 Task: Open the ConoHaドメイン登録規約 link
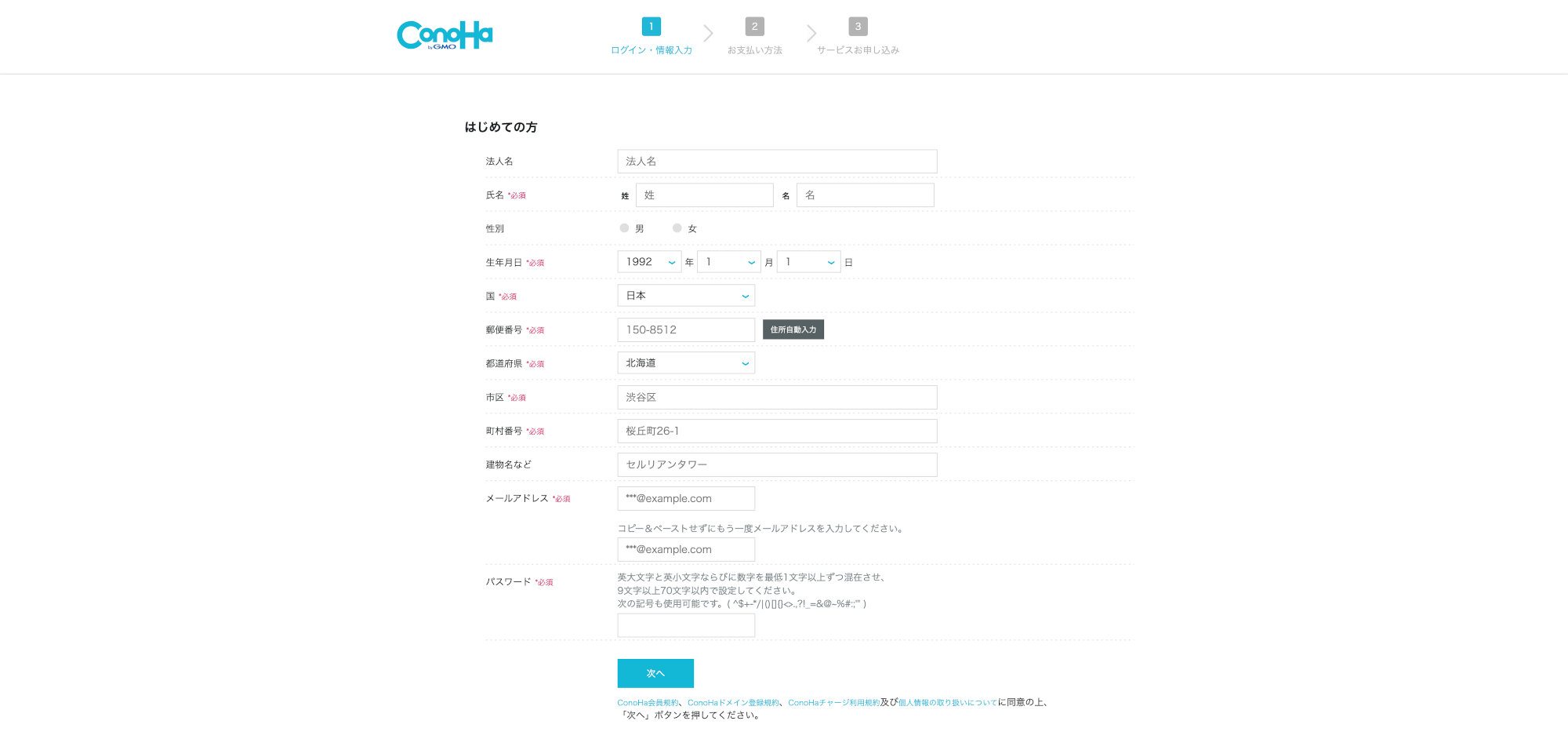point(733,703)
